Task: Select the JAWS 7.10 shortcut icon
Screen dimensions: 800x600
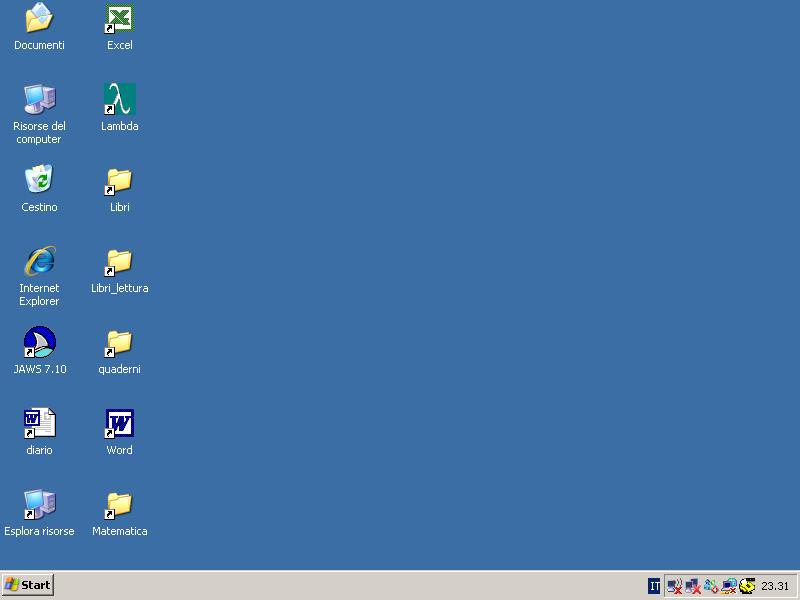Action: coord(39,342)
